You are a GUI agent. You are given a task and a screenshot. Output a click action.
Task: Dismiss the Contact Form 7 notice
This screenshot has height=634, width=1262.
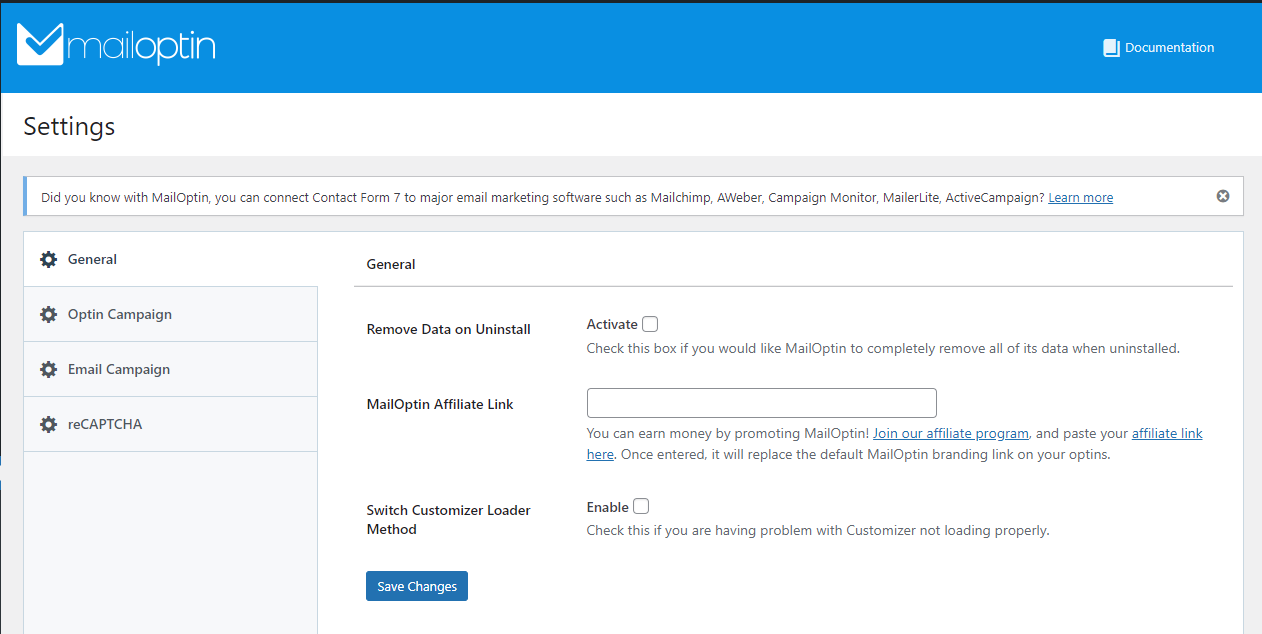[x=1222, y=196]
